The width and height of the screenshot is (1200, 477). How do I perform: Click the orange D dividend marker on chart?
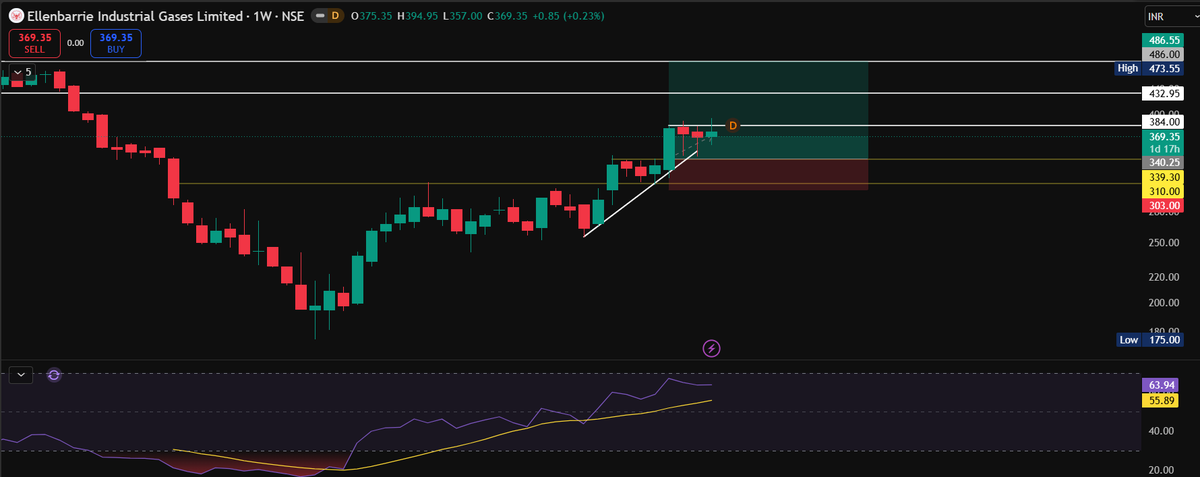(732, 125)
